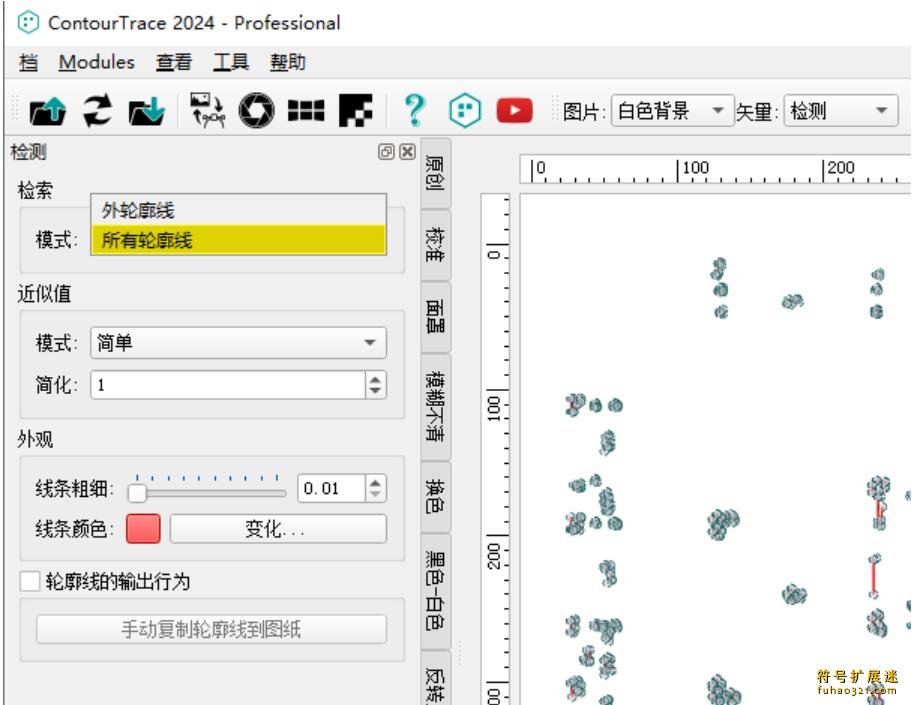Float the 检测 panel with undock icon
The height and width of the screenshot is (705, 912).
386,152
